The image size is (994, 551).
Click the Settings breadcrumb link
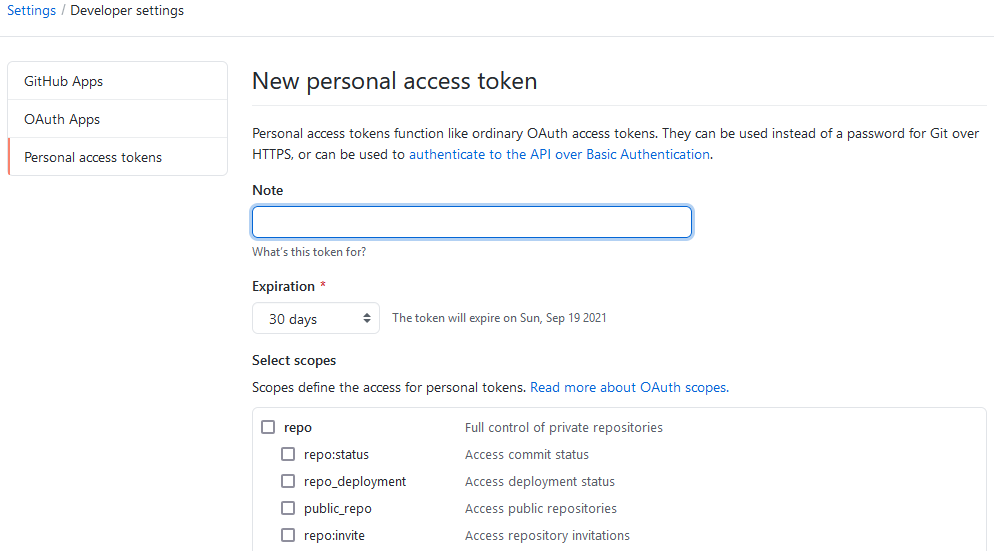tap(31, 11)
